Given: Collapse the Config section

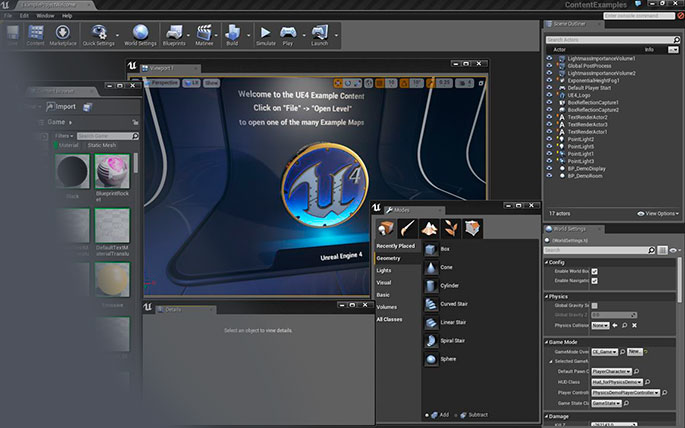Looking at the screenshot, I should click(x=547, y=262).
